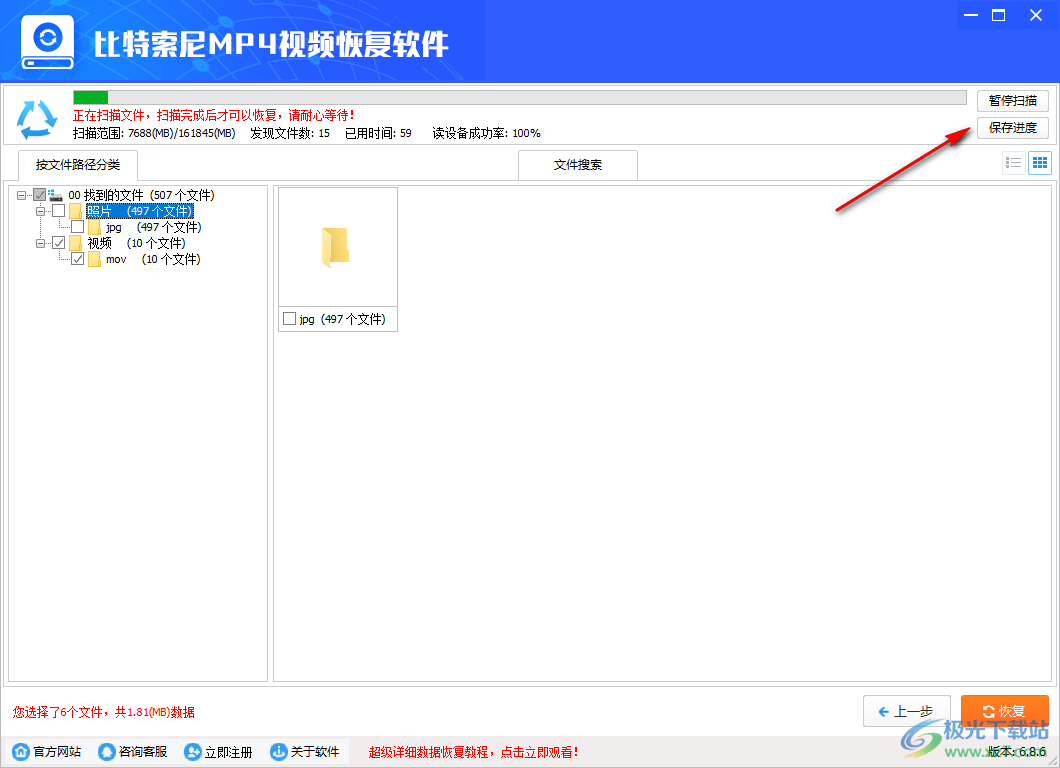
Task: Switch to list view icon
Action: coord(1013,163)
